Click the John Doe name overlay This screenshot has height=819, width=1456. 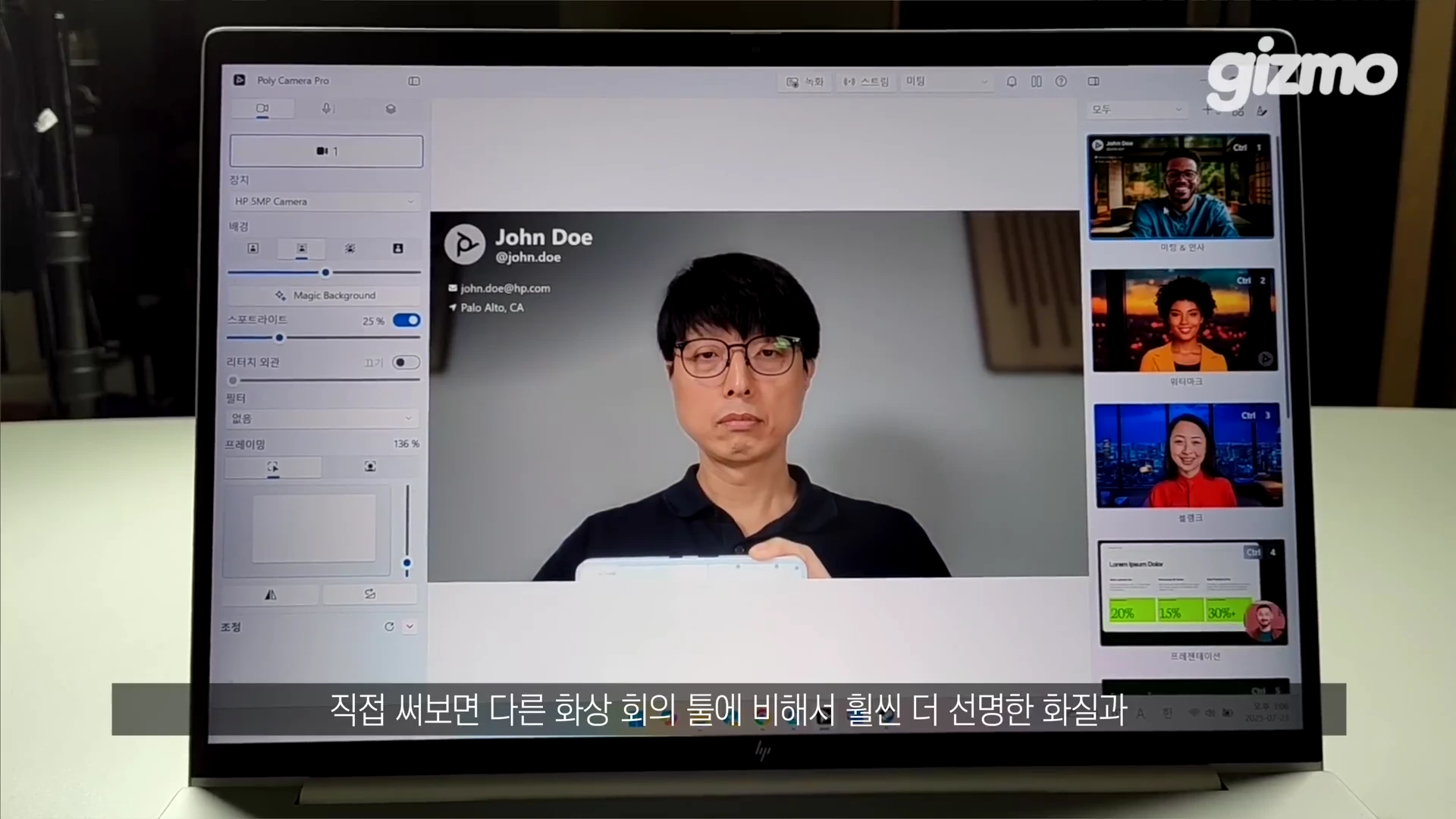pos(544,237)
